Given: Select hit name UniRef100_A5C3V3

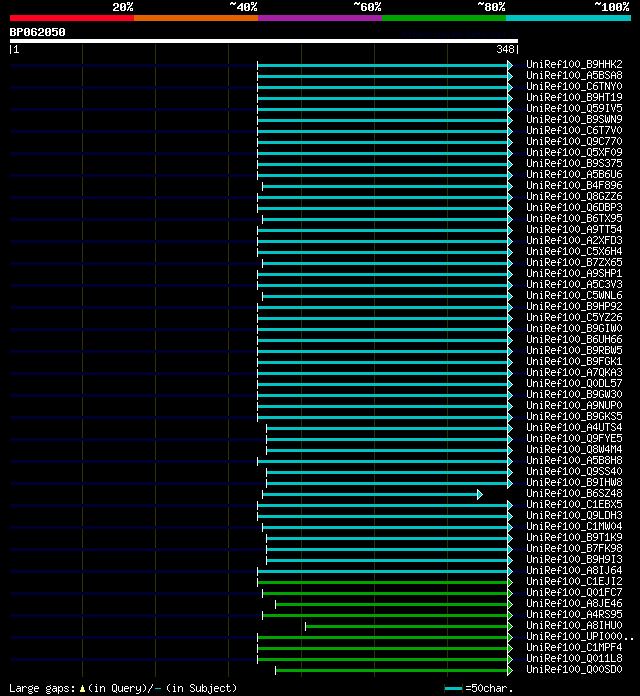Looking at the screenshot, I should tap(574, 285).
